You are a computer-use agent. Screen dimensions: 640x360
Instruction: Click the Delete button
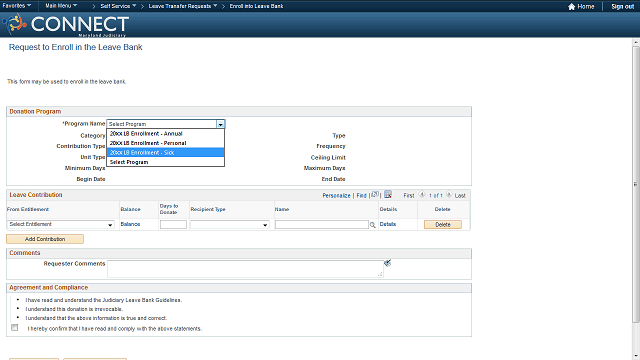443,224
